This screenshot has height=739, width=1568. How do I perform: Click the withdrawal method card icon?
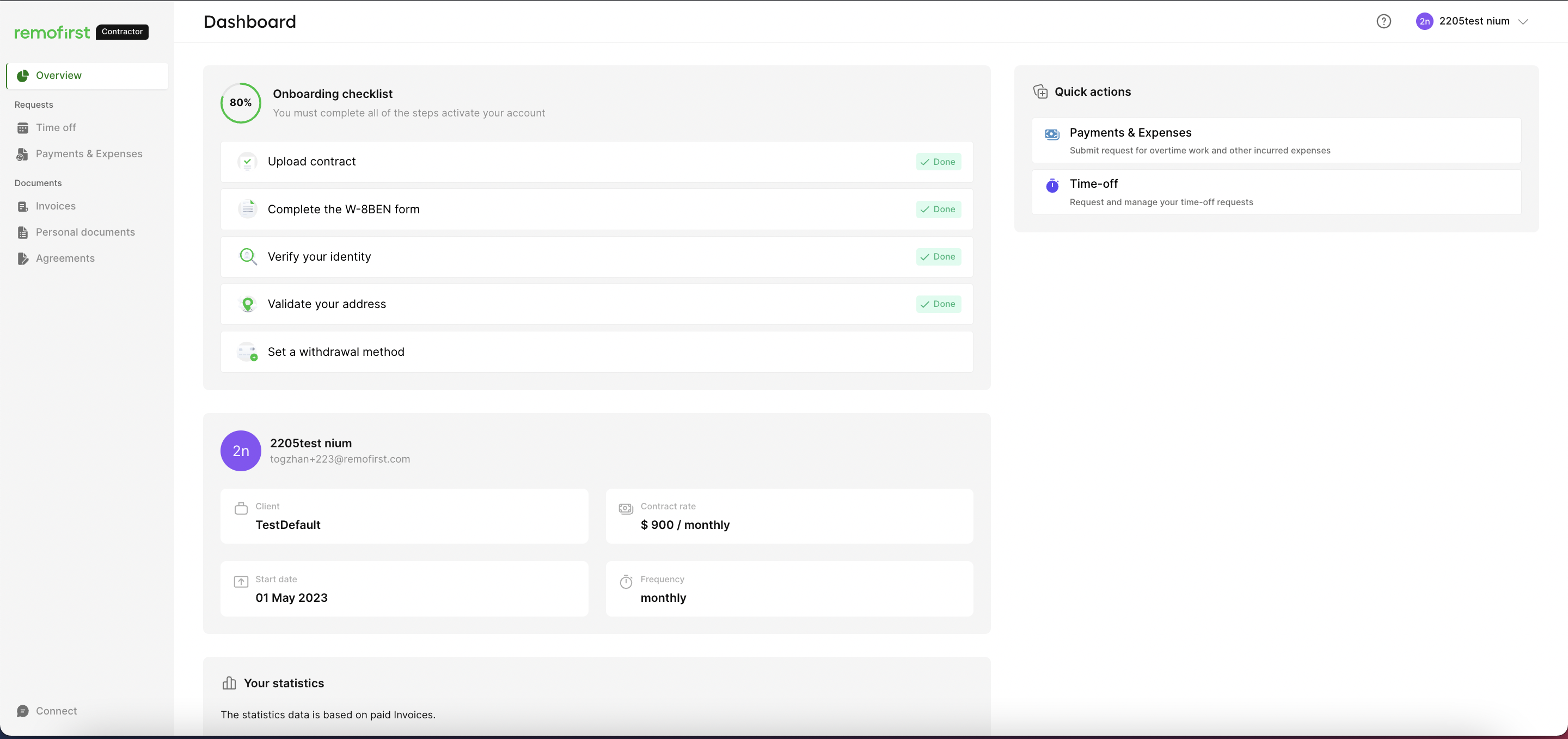tap(247, 352)
